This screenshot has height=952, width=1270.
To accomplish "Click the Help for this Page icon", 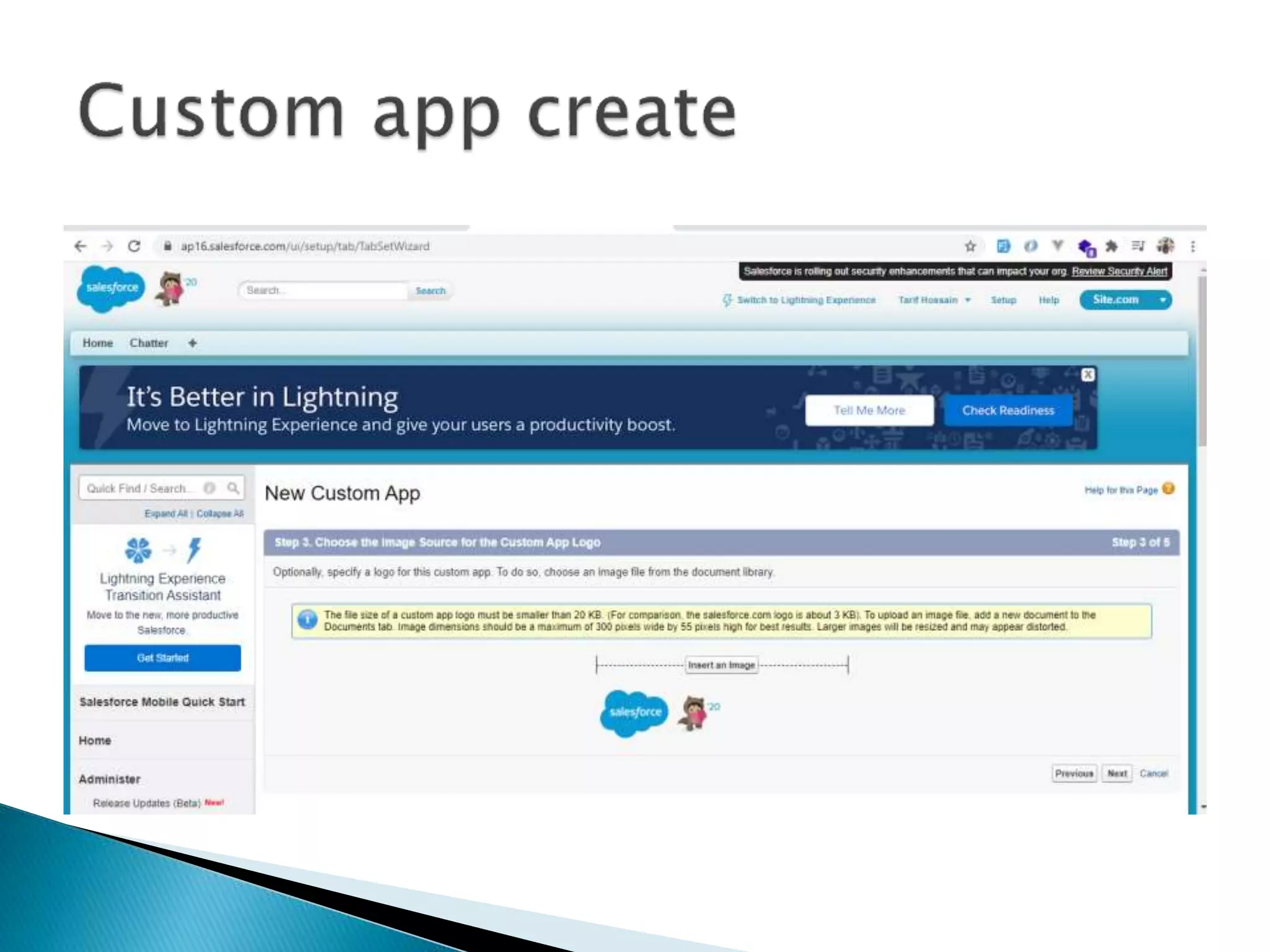I will click(x=1168, y=489).
